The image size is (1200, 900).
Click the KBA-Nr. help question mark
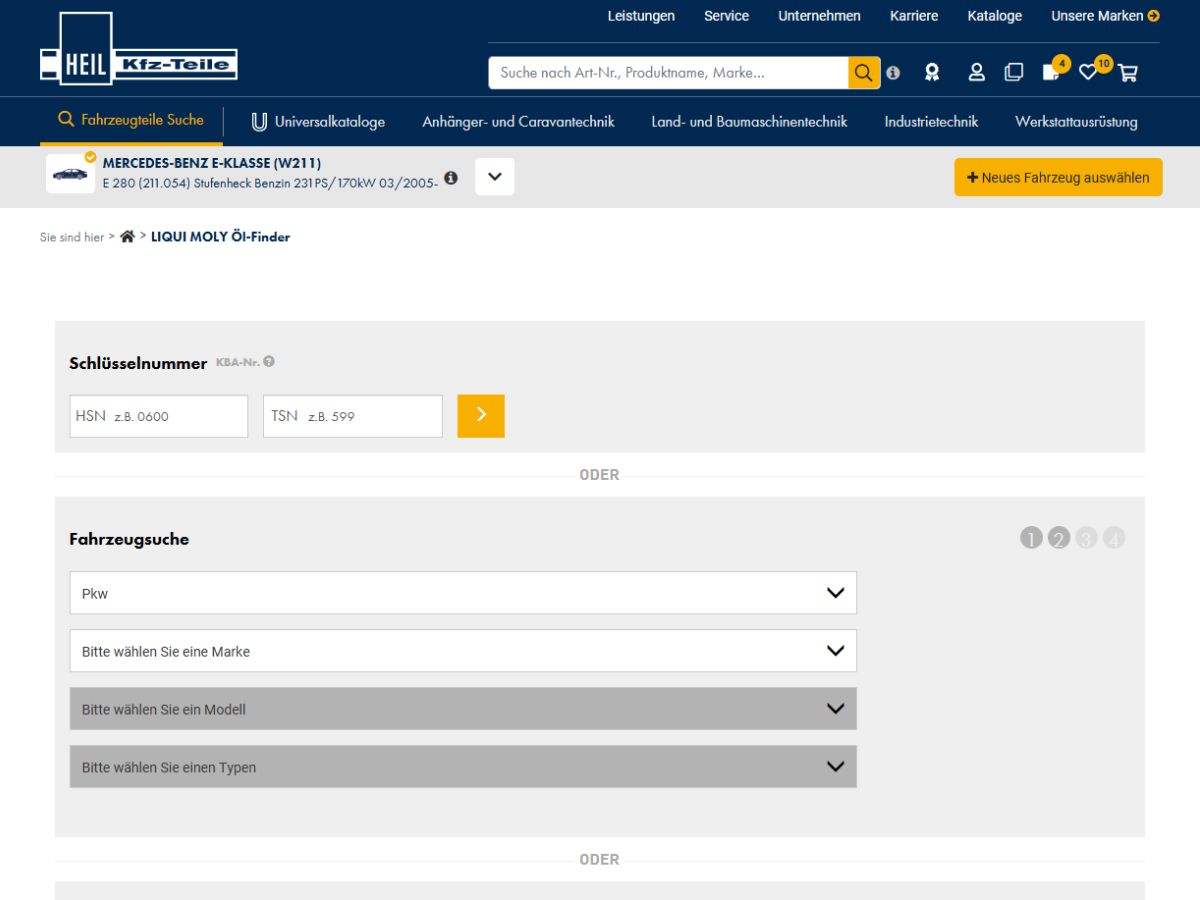(269, 362)
